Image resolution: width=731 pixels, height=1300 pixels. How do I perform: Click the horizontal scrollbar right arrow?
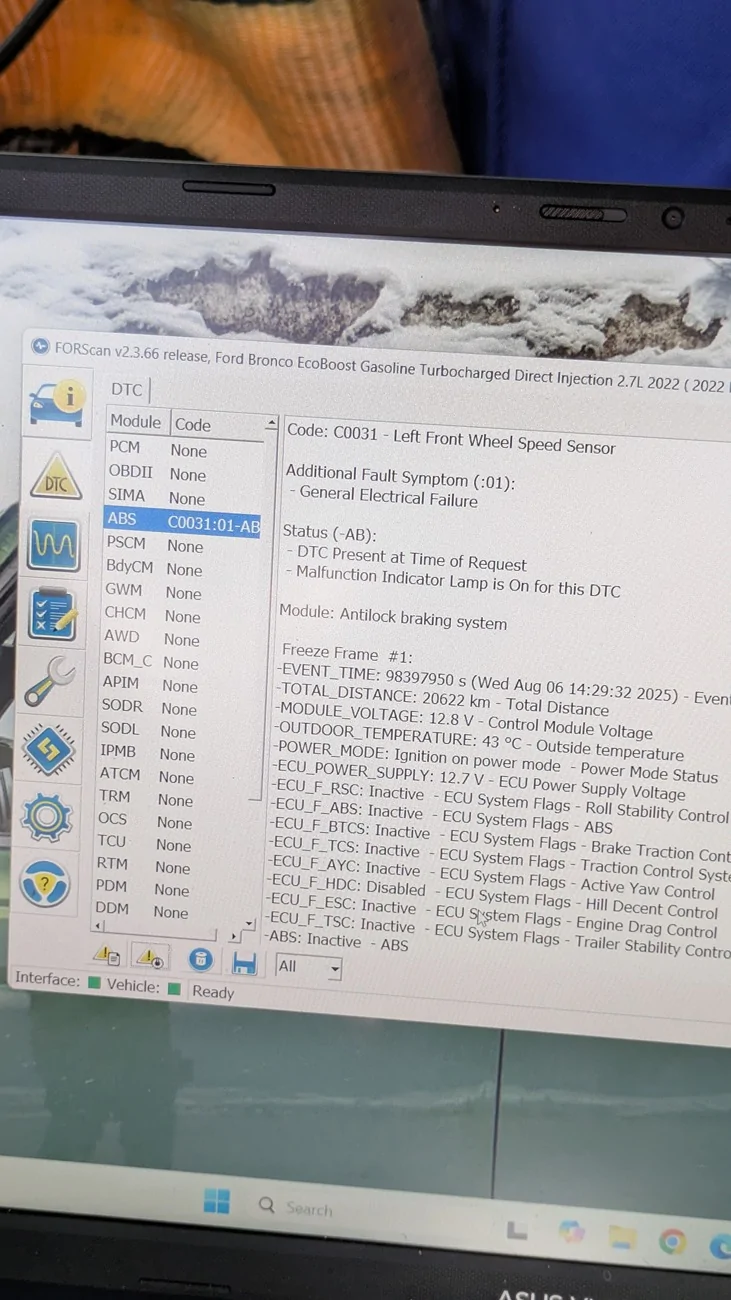tap(234, 937)
